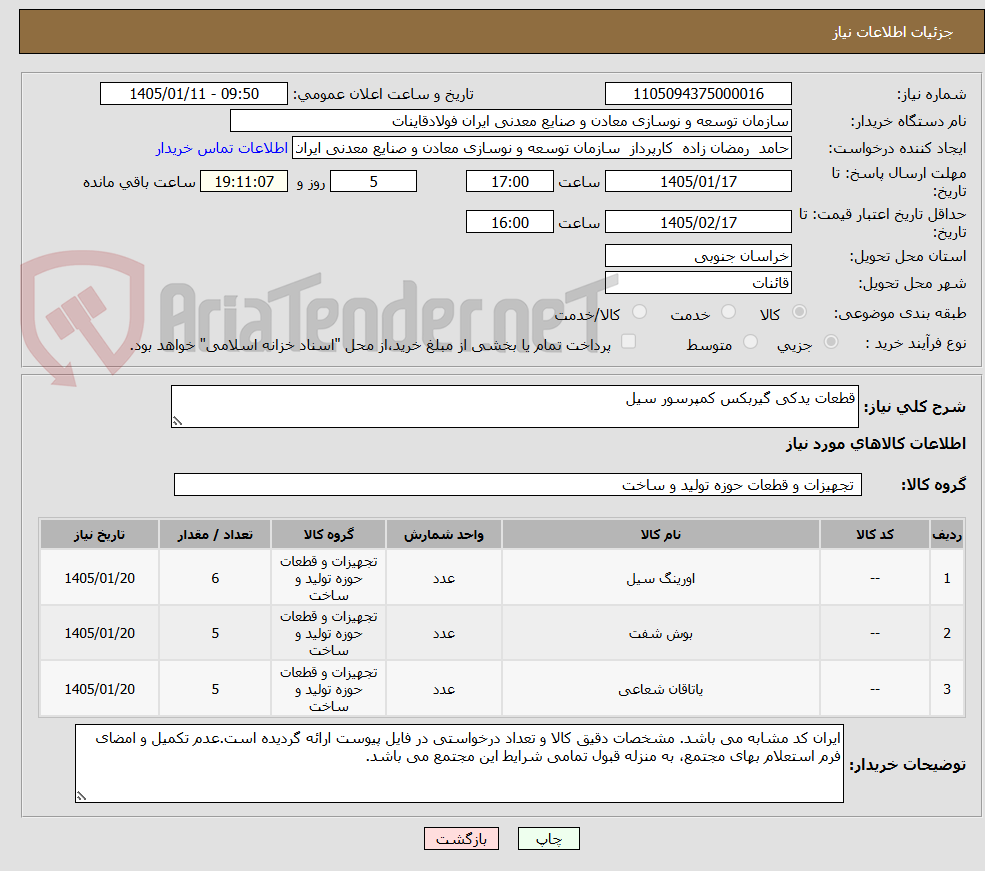
Task: Click the announcement date field 1405/01/11 - 09:50
Action: click(x=193, y=94)
